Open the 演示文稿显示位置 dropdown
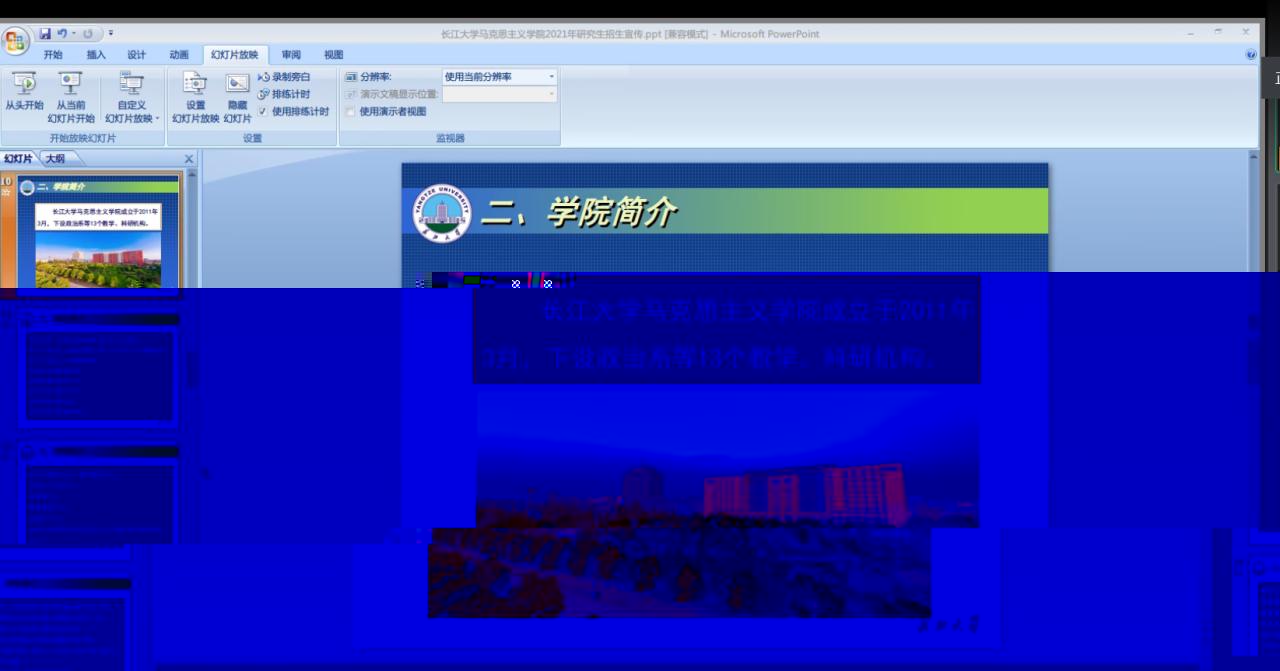Viewport: 1280px width, 671px height. tap(550, 94)
